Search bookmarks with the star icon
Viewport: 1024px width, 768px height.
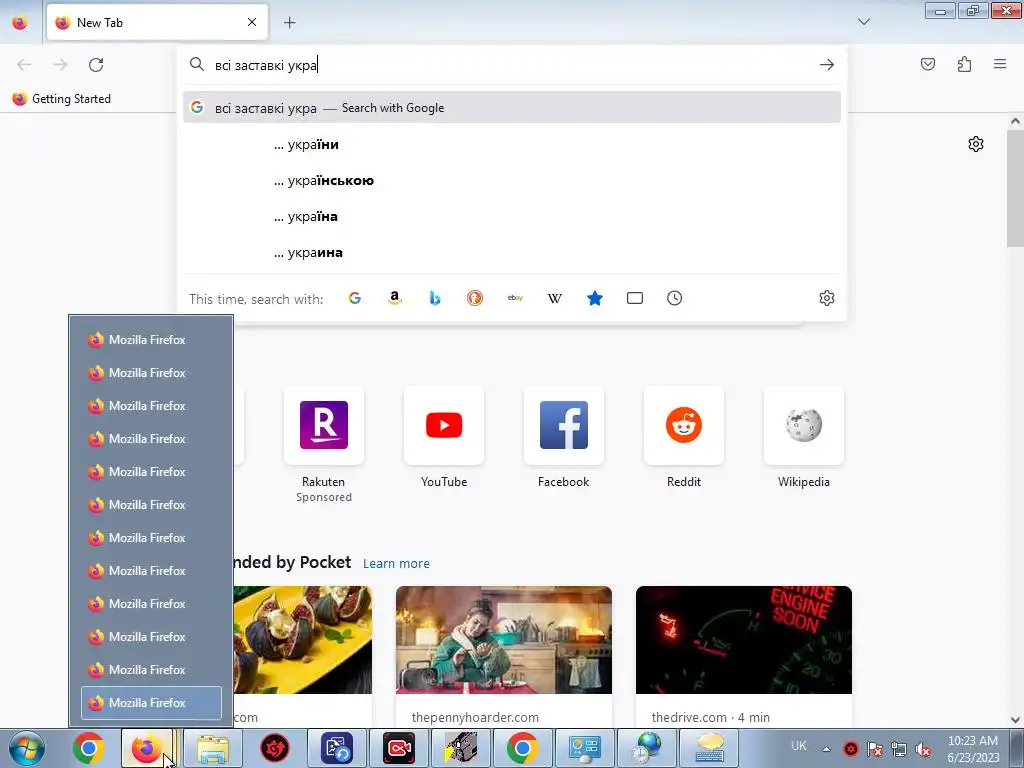click(595, 298)
